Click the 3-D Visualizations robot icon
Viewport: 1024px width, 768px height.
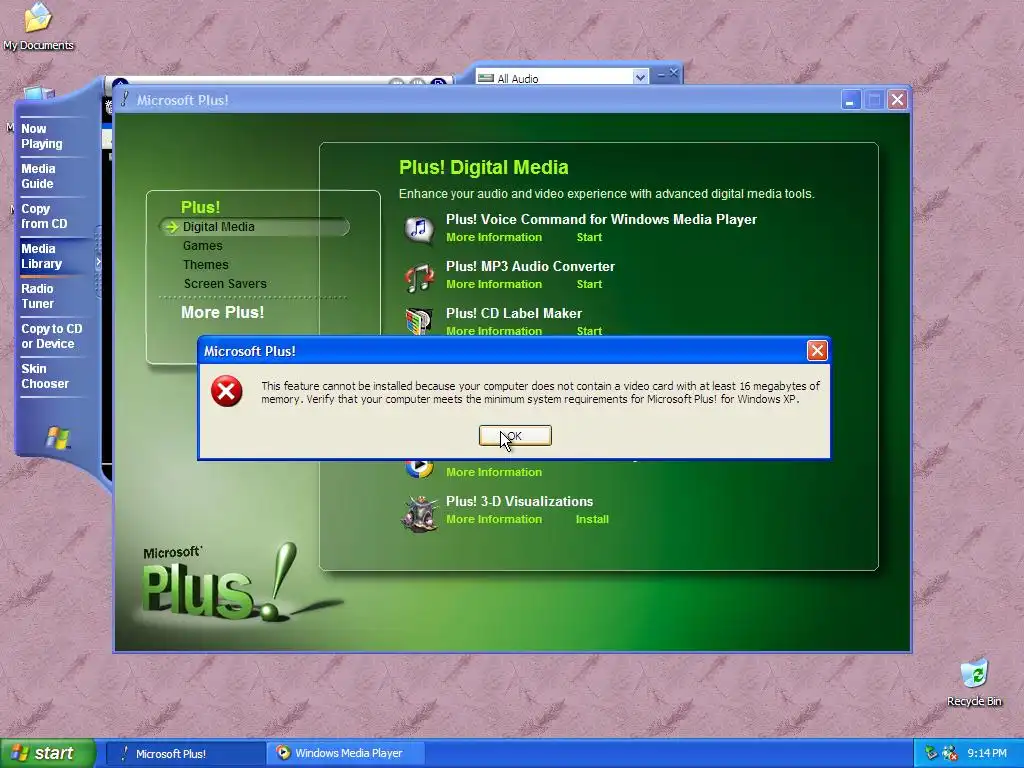419,513
